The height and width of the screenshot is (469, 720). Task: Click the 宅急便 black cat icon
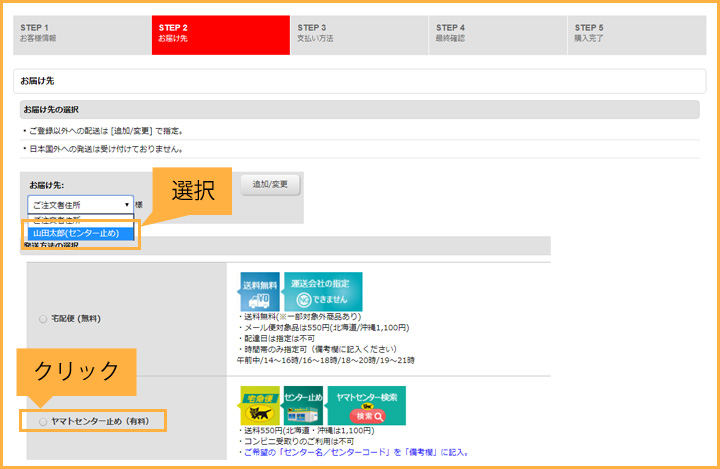pyautogui.click(x=260, y=405)
